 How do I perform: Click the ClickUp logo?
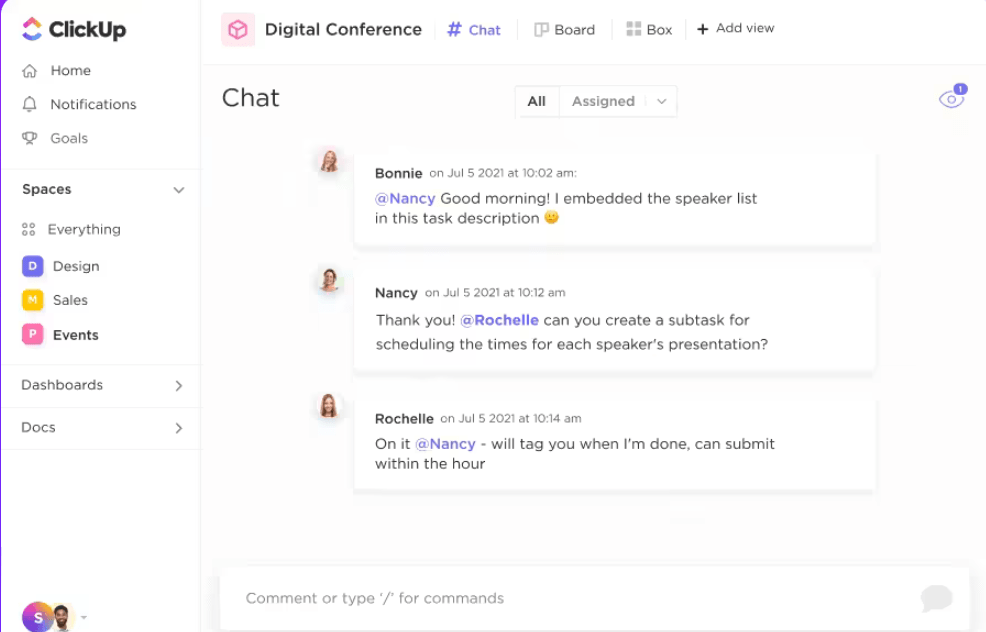[74, 29]
